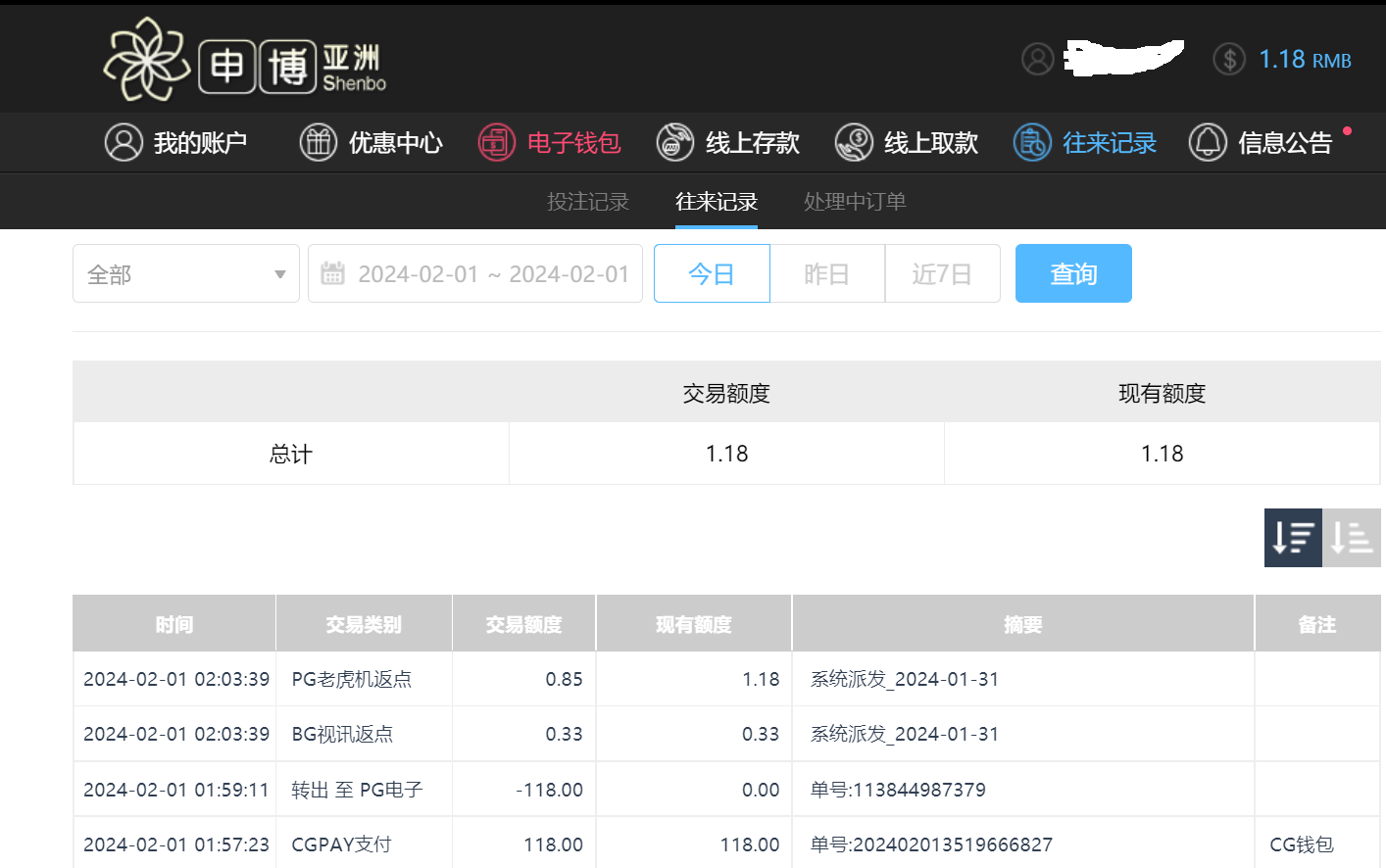Click timestamp 2024-02-01 01:57:23
Viewport: 1386px width, 868px height.
click(x=176, y=844)
